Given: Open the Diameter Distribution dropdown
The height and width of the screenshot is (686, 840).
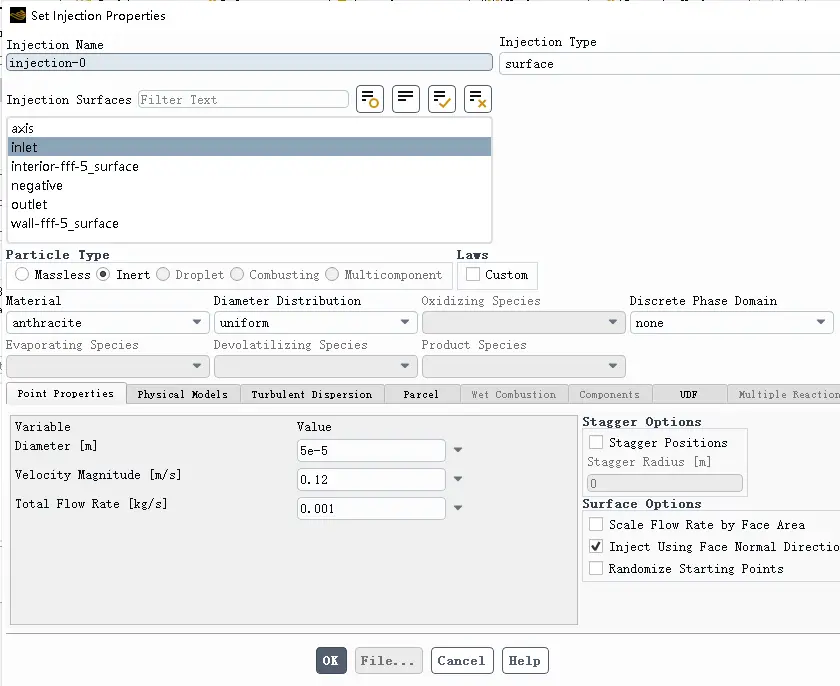Looking at the screenshot, I should click(316, 322).
